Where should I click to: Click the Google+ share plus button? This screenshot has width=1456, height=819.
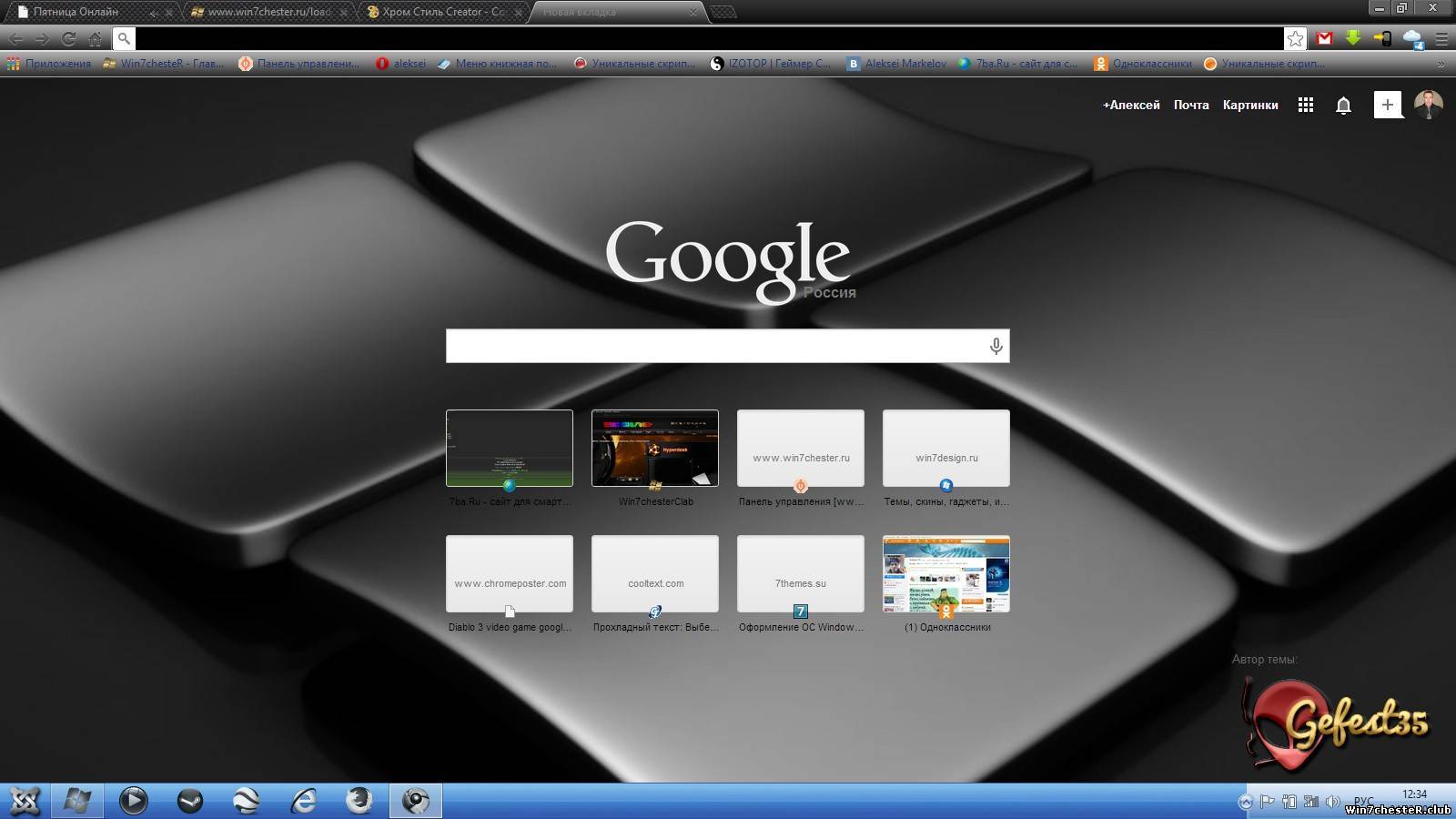pyautogui.click(x=1388, y=105)
